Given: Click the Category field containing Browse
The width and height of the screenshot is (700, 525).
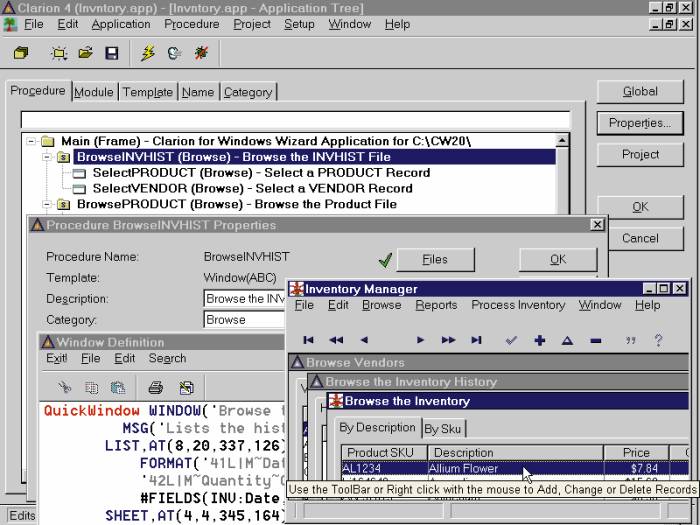Looking at the screenshot, I should [245, 320].
